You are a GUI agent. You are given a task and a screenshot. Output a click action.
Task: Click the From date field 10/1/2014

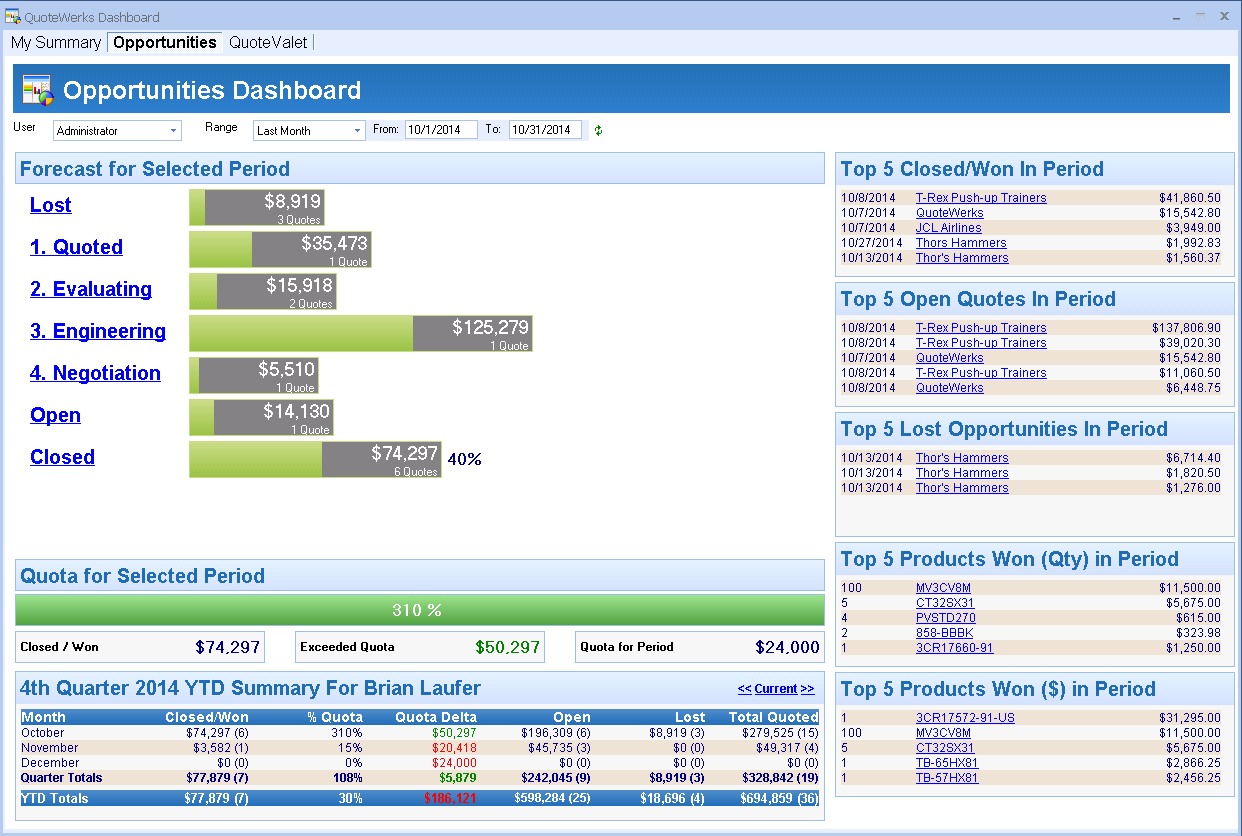[440, 130]
